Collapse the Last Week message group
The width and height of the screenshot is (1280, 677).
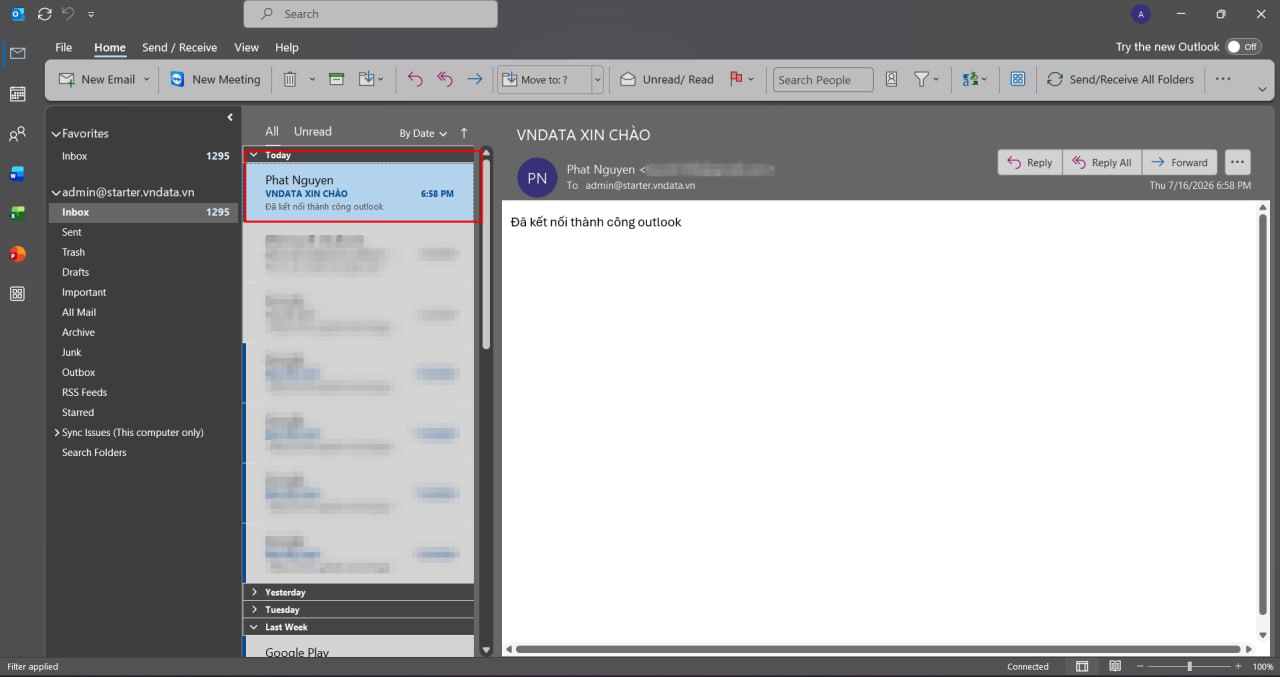pyautogui.click(x=255, y=627)
